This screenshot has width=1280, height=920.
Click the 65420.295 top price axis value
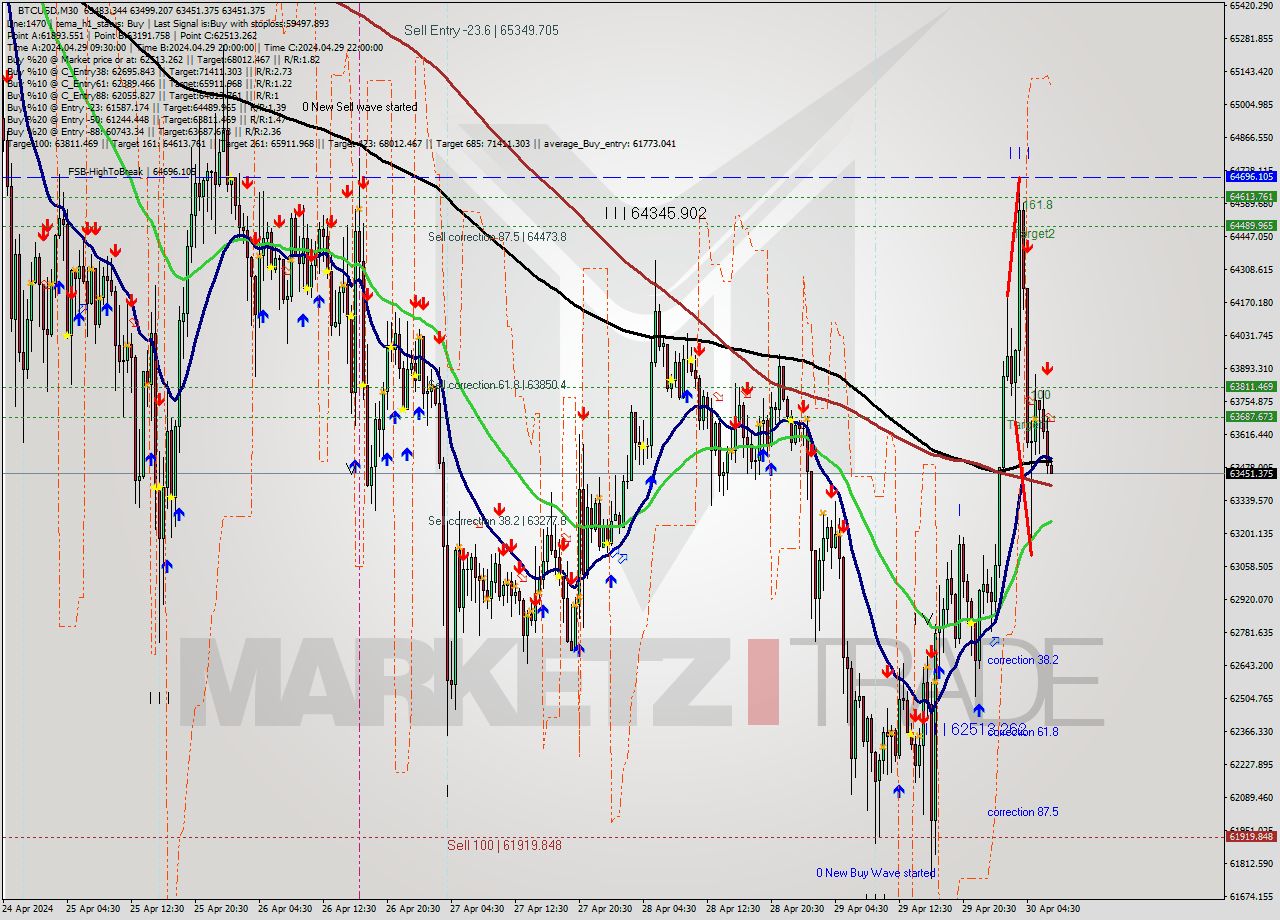point(1251,5)
